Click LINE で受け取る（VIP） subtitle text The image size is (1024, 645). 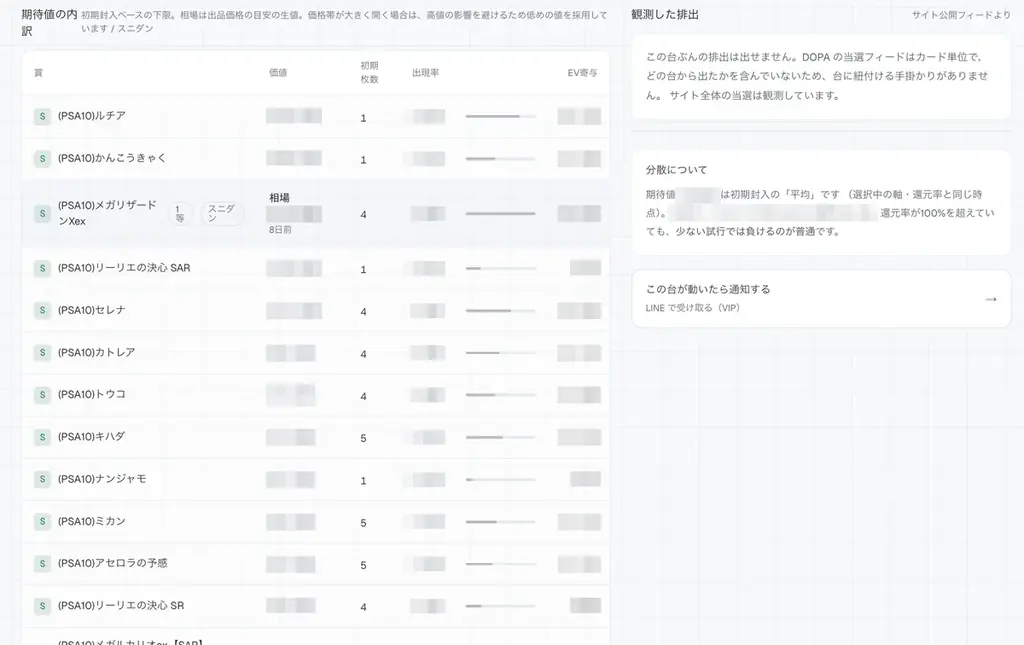click(x=692, y=307)
